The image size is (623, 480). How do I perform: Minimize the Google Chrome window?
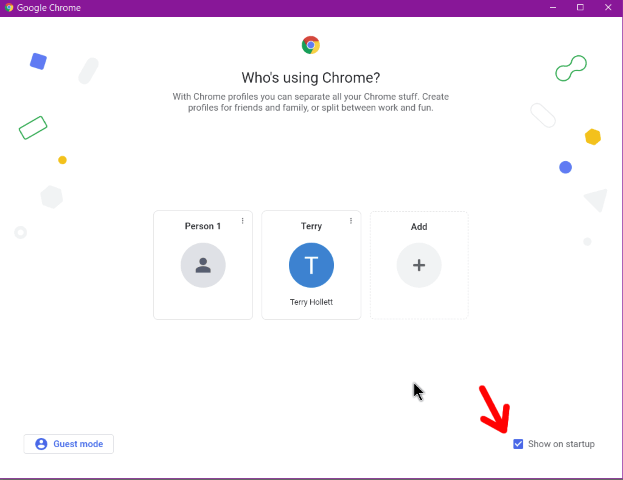(x=553, y=8)
